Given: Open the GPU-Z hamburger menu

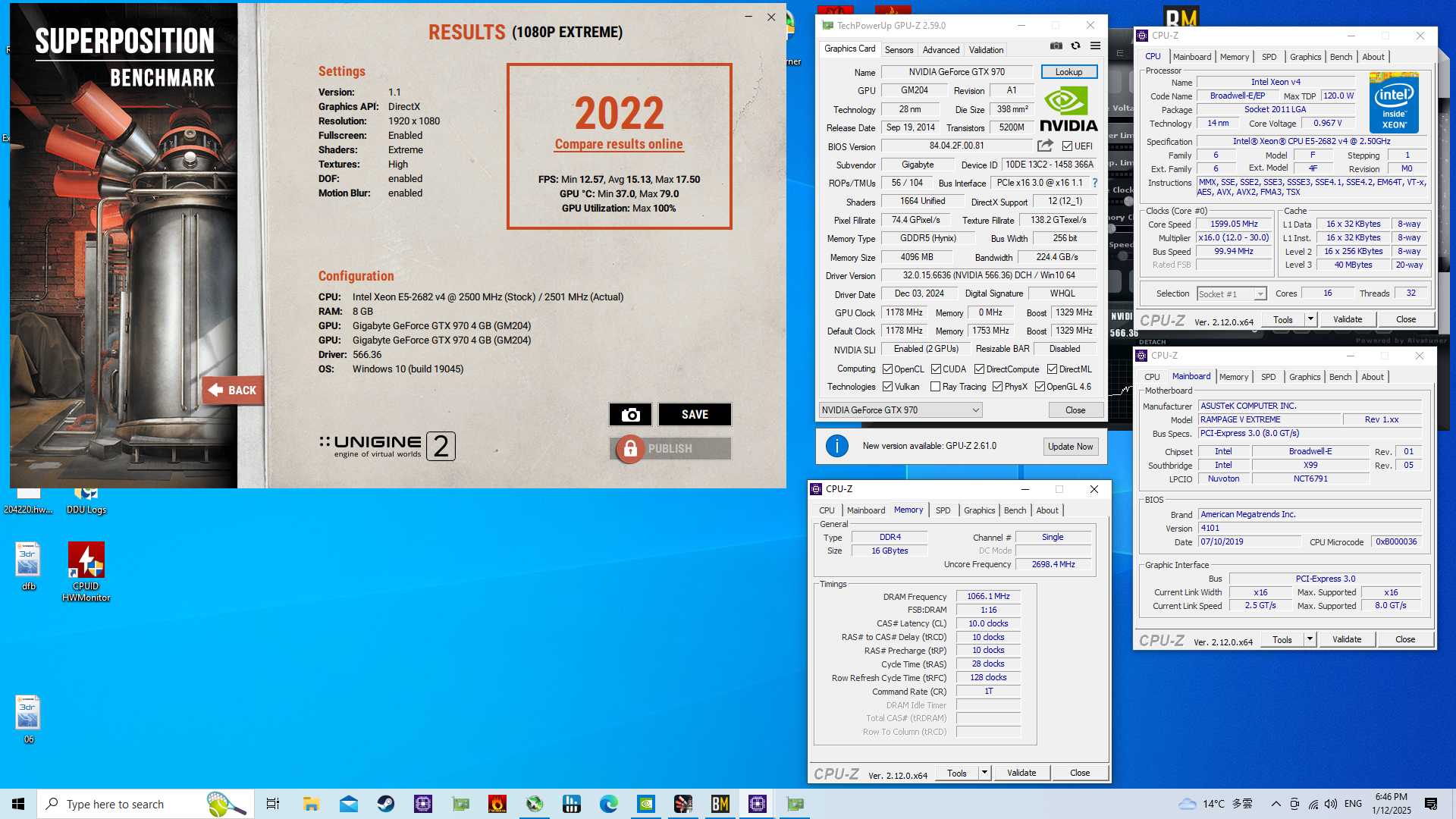Looking at the screenshot, I should (1095, 46).
